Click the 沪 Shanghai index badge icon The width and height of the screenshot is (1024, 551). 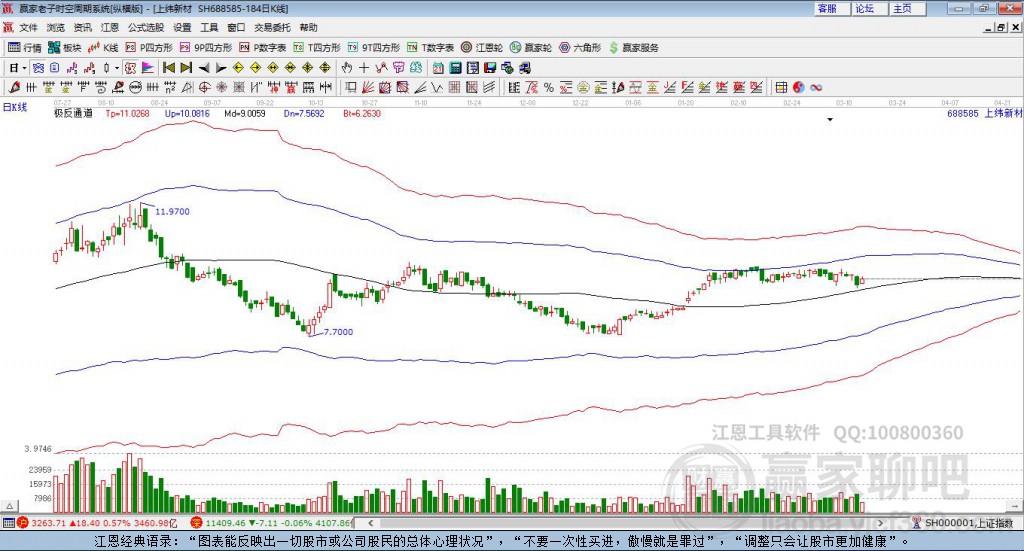pyautogui.click(x=23, y=522)
